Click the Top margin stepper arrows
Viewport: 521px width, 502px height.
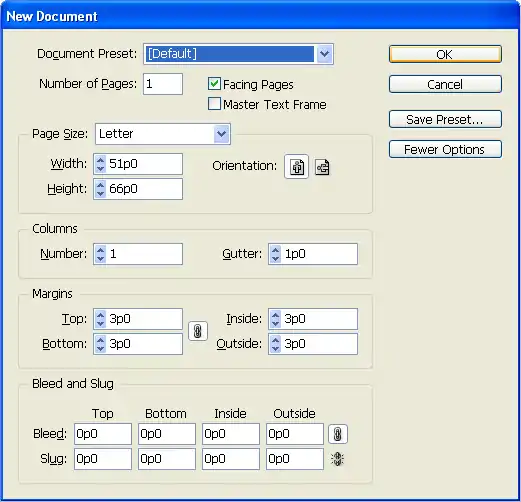click(x=100, y=319)
